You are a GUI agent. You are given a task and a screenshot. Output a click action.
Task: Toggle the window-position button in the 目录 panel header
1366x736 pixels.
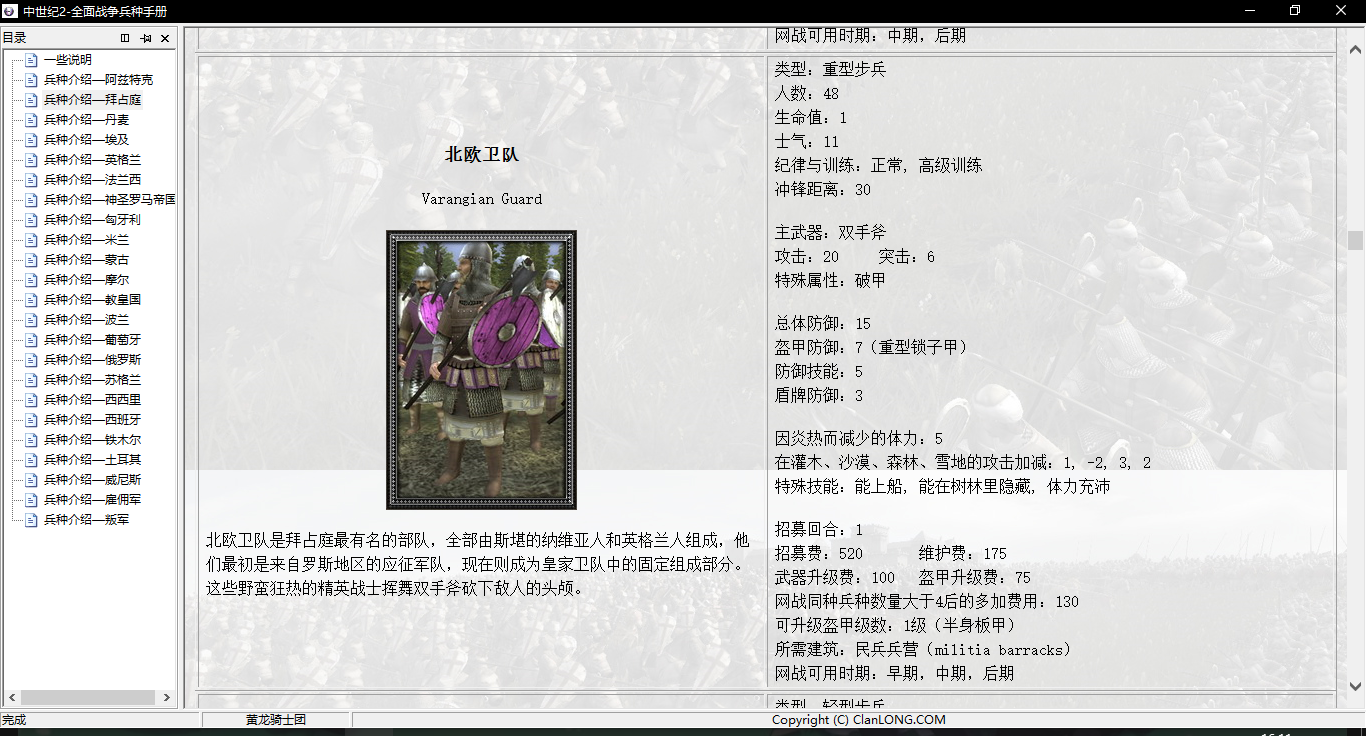(x=125, y=38)
